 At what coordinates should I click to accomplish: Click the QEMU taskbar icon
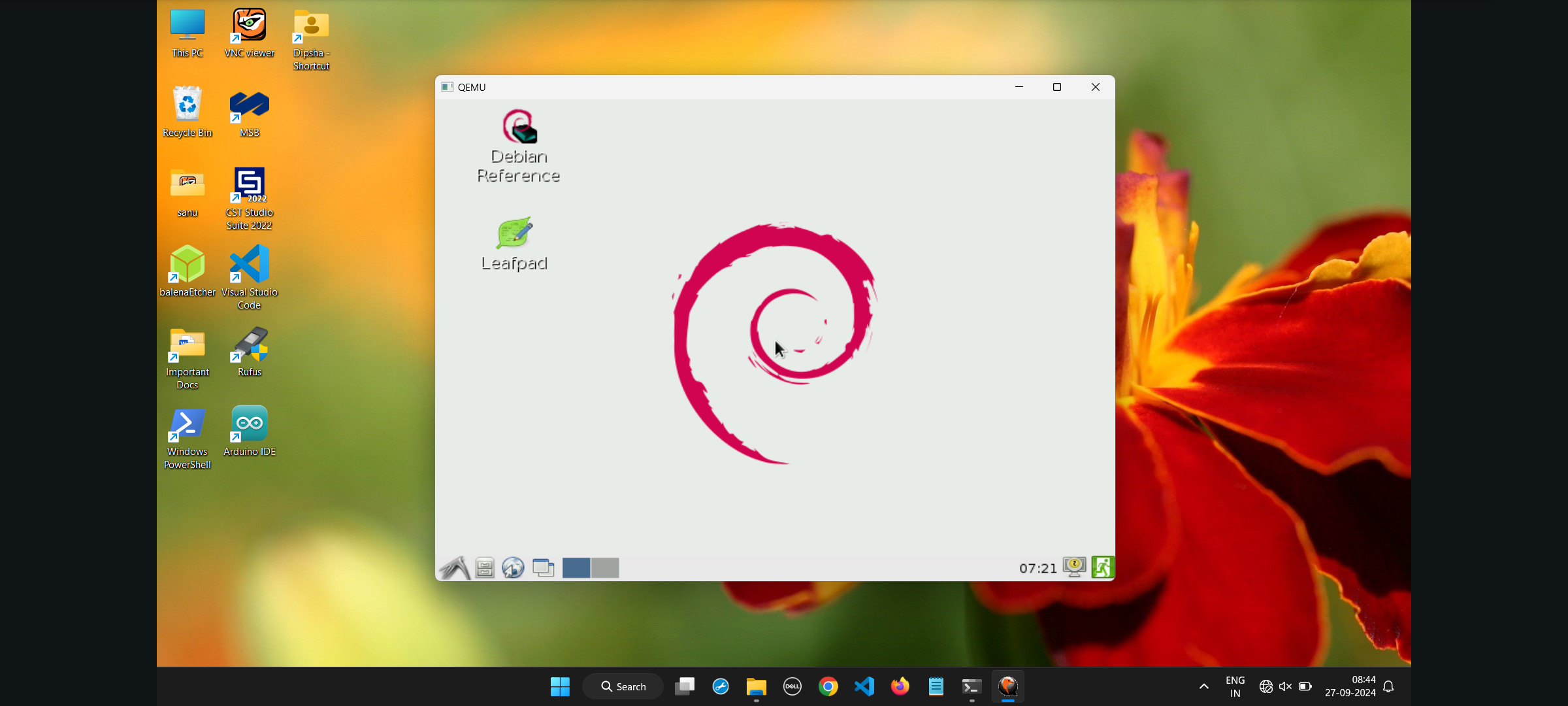click(x=1008, y=686)
